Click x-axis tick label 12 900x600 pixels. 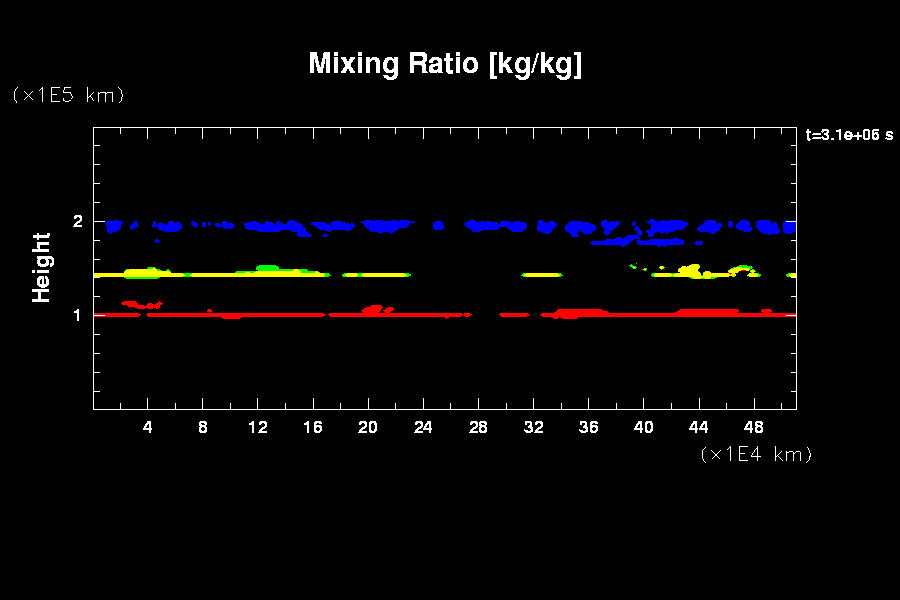(x=258, y=427)
